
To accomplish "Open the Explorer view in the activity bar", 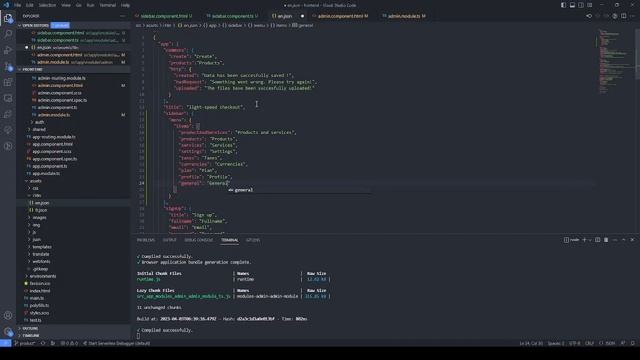I will (8, 18).
